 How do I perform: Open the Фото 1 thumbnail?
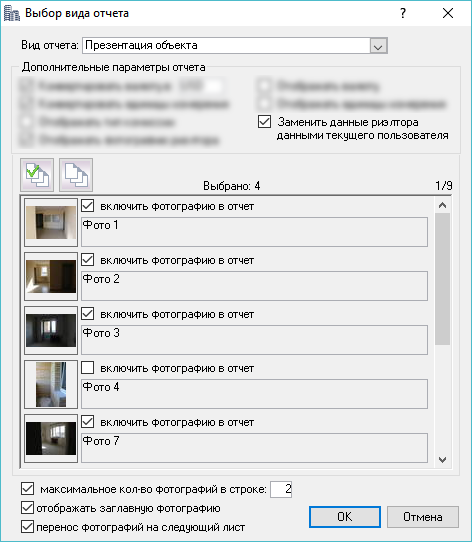click(51, 222)
